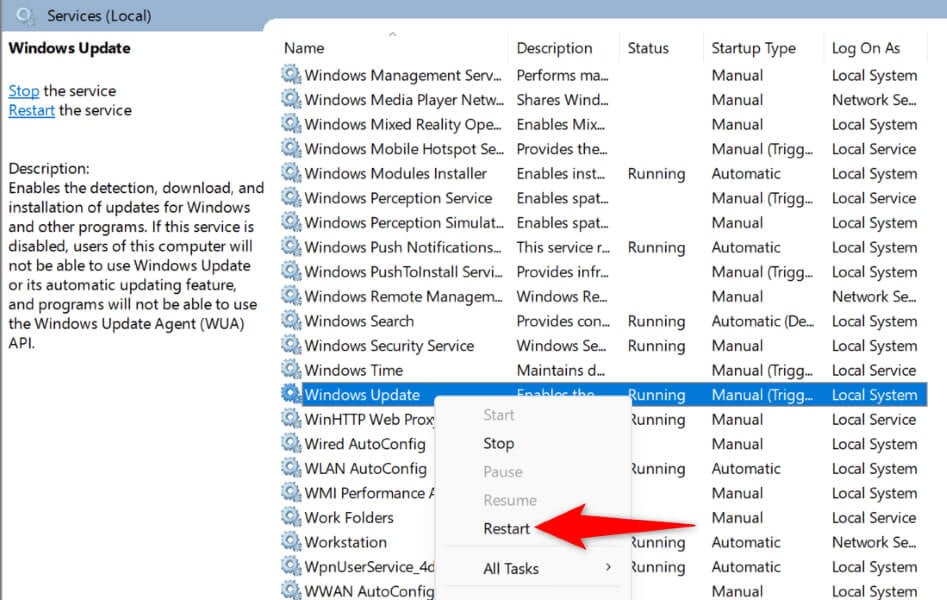Click 'Shares Wind...' description text
This screenshot has width=947, height=600.
click(x=562, y=100)
